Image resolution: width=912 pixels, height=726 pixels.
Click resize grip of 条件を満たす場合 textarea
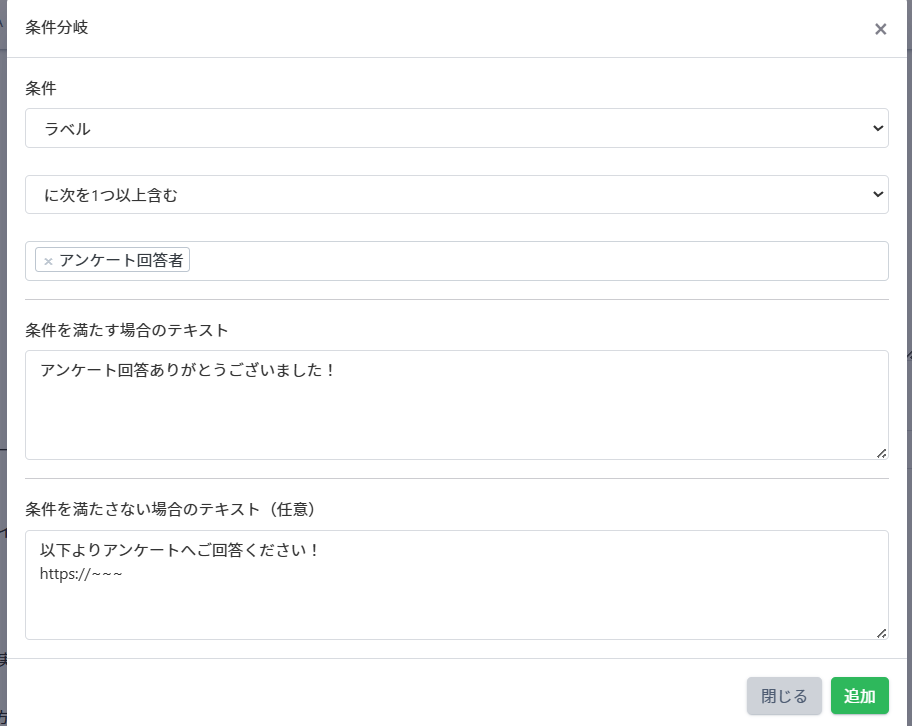pos(881,453)
